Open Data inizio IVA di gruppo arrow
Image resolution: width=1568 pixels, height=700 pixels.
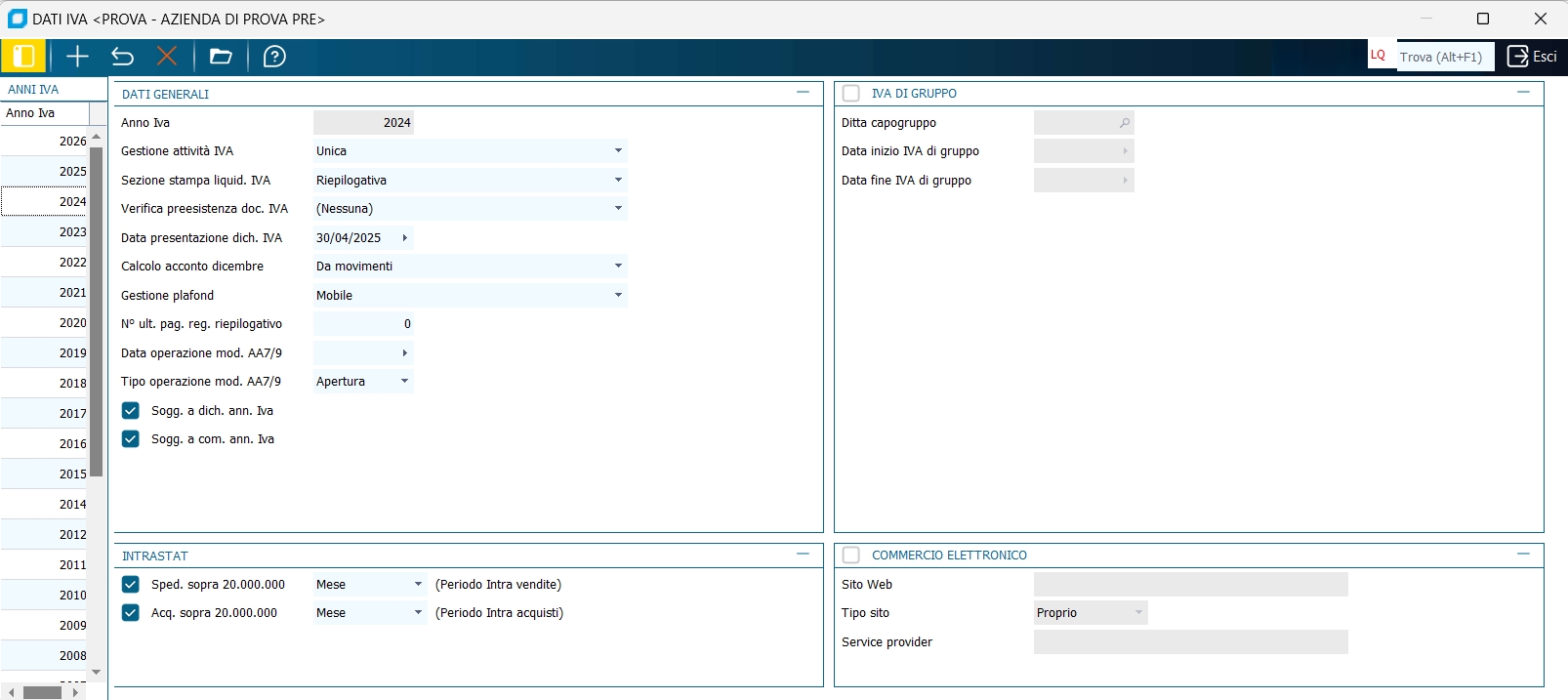tap(1125, 151)
